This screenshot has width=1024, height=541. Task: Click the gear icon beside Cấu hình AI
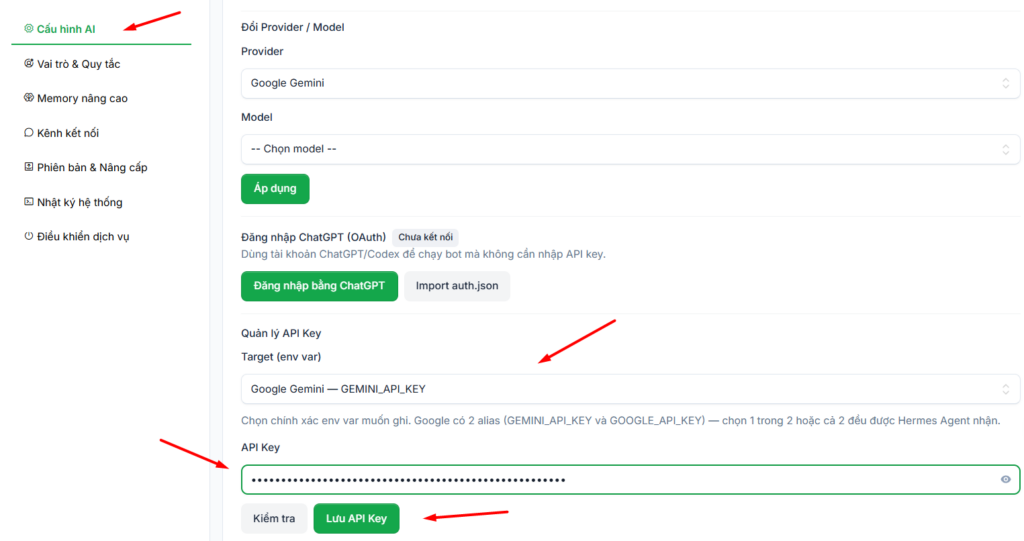click(x=29, y=28)
